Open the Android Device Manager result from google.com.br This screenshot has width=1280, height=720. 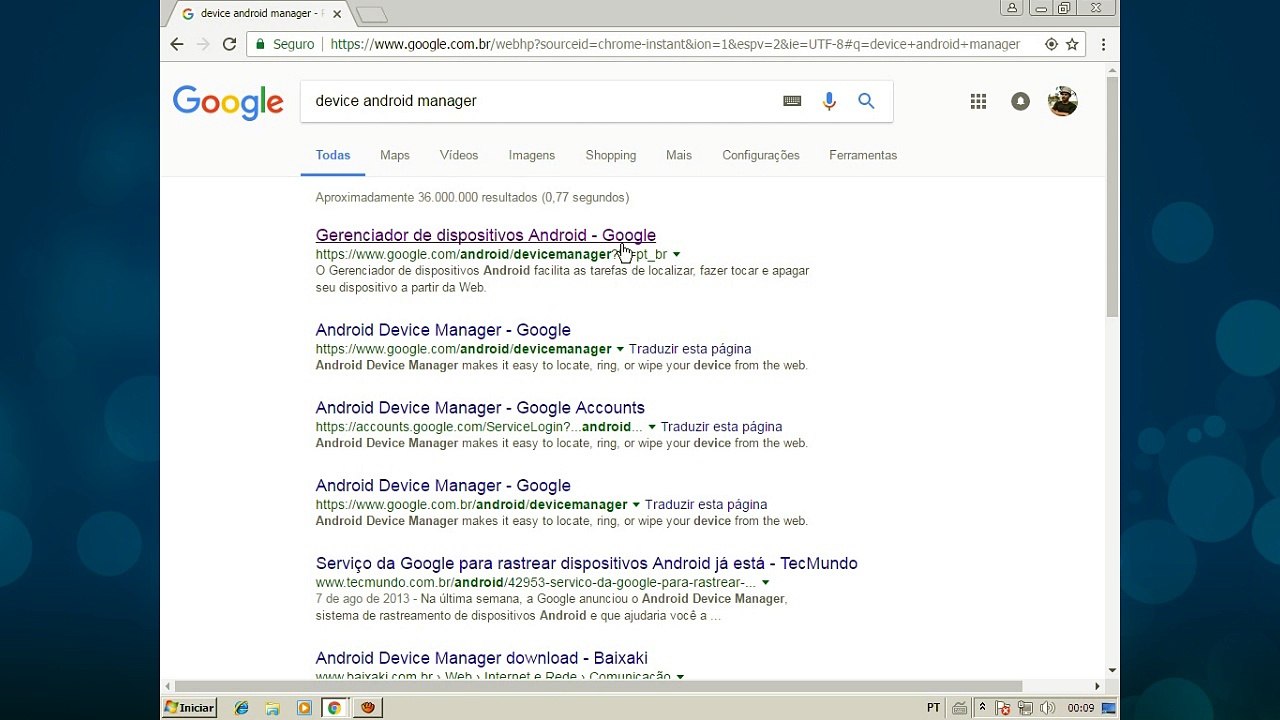click(x=443, y=485)
